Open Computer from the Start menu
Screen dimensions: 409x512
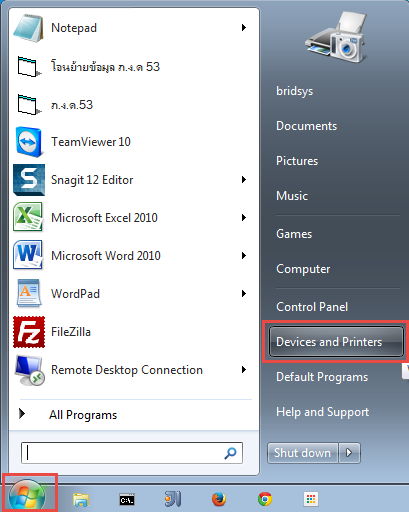point(303,269)
